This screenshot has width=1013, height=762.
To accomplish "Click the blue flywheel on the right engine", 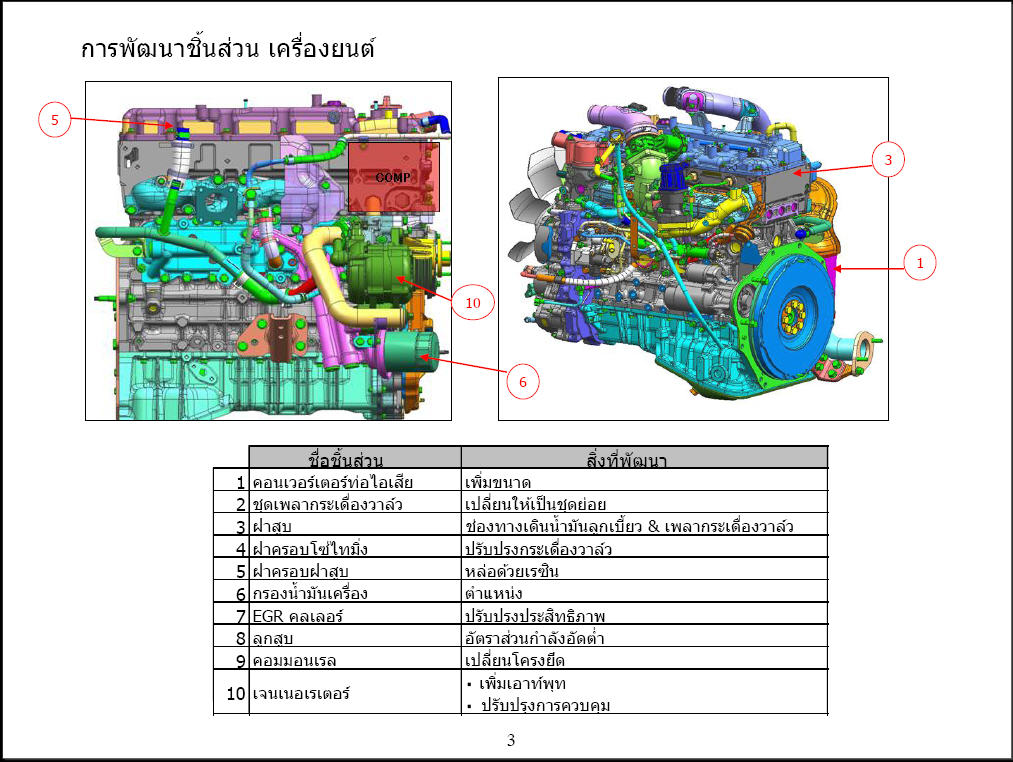I will point(785,319).
